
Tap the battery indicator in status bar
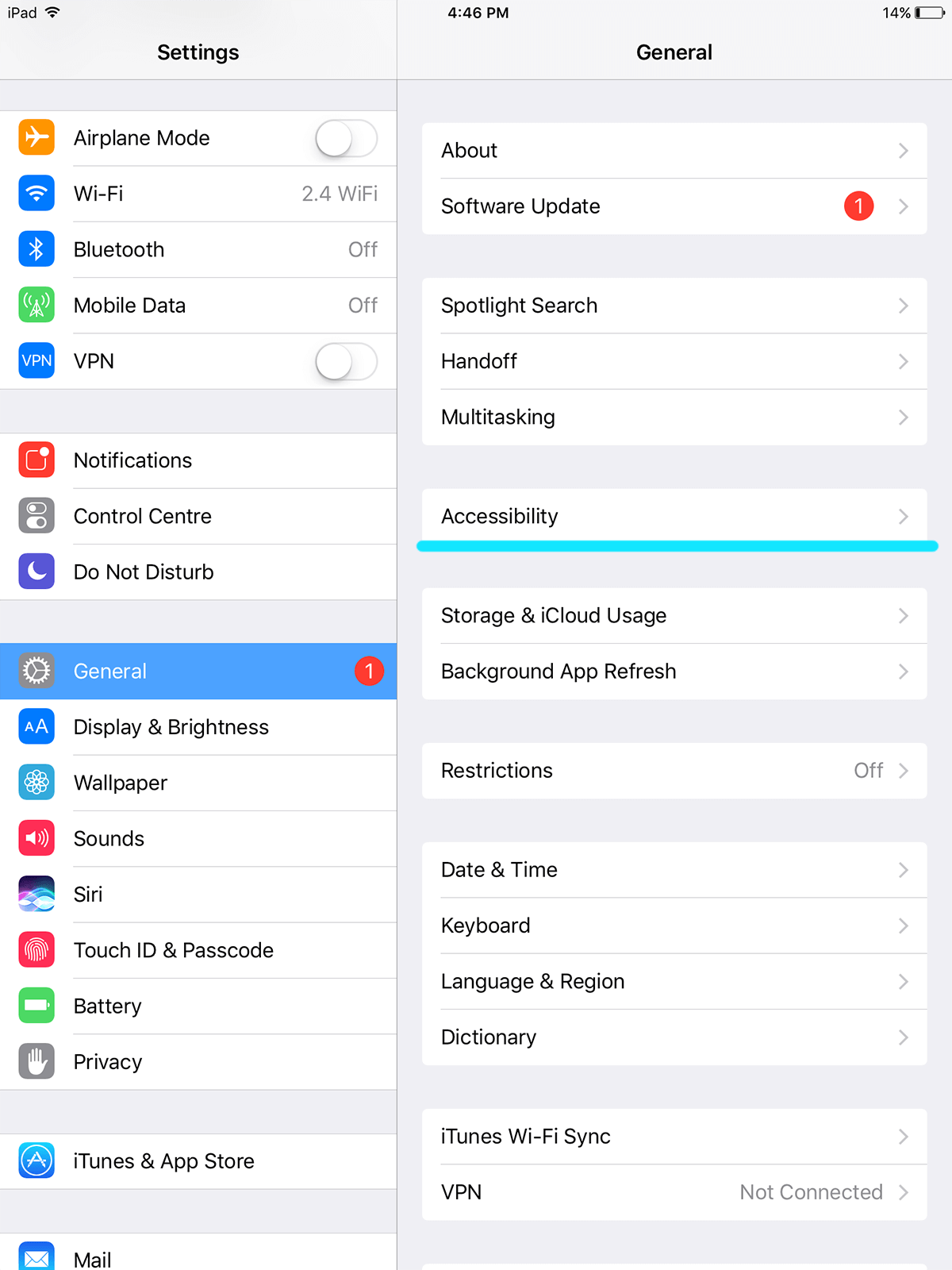[x=929, y=13]
